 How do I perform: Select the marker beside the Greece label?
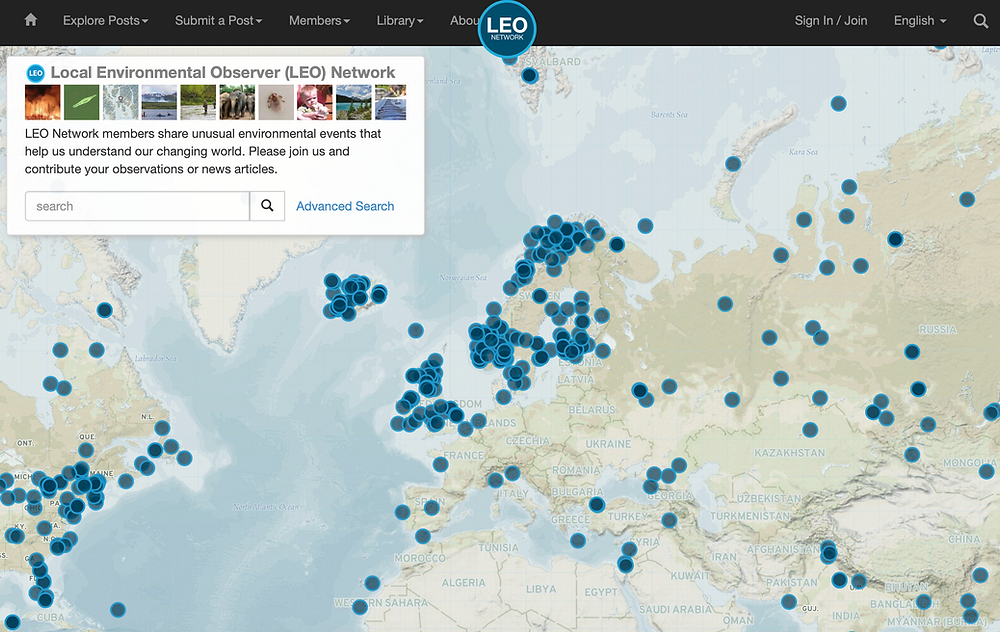click(578, 541)
